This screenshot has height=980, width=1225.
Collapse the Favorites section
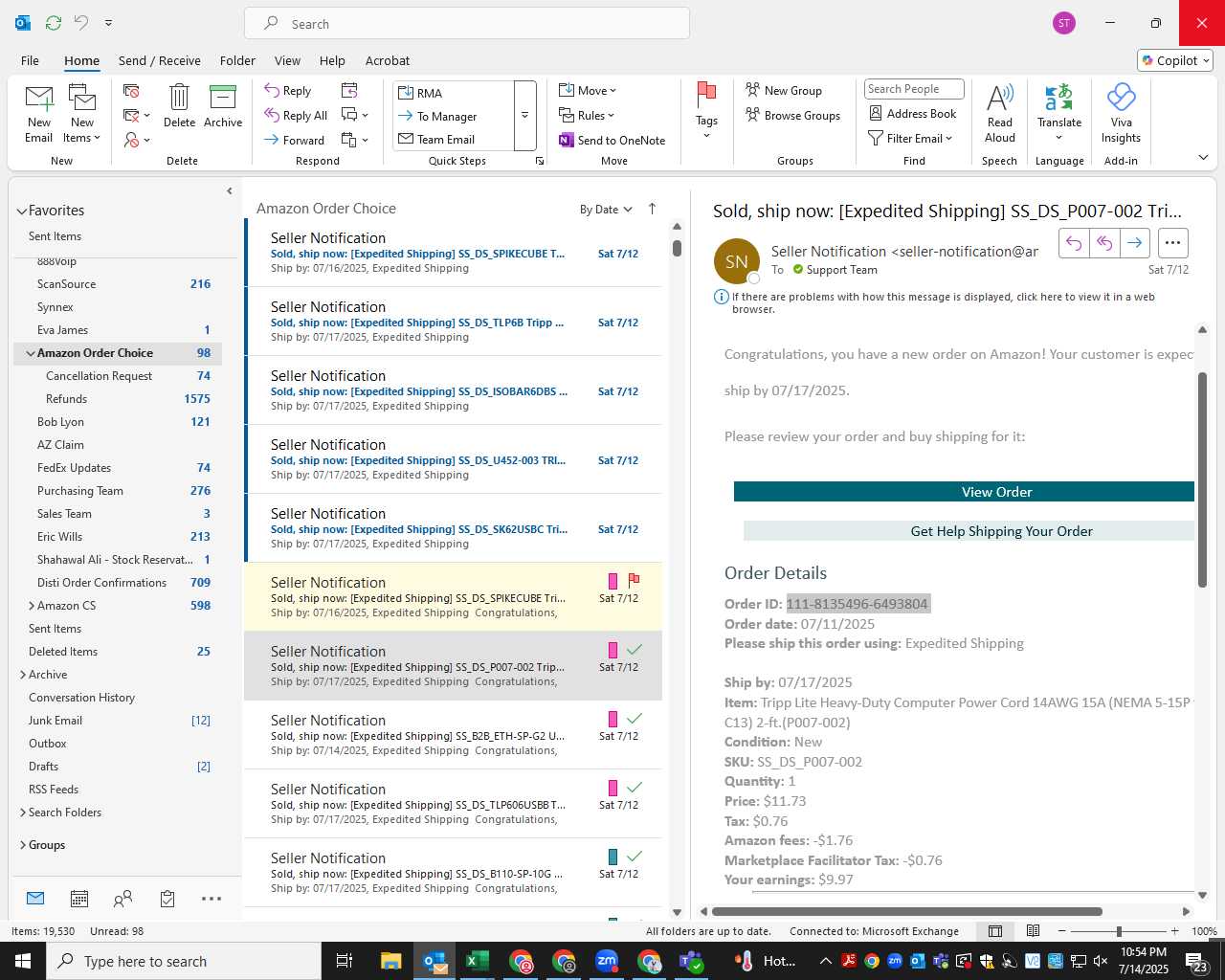coord(21,211)
